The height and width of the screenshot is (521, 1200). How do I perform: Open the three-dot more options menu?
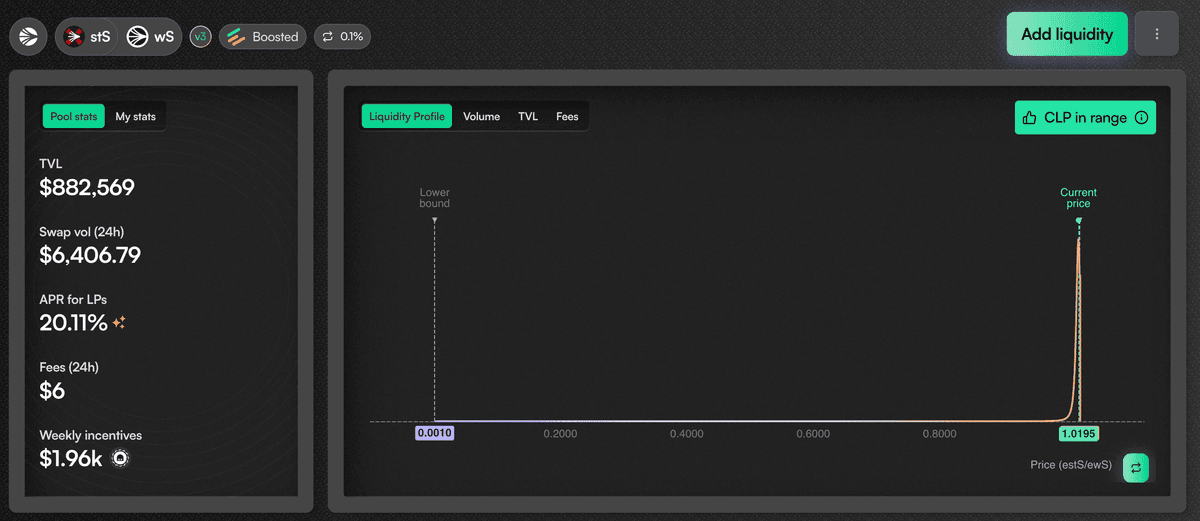[x=1157, y=34]
